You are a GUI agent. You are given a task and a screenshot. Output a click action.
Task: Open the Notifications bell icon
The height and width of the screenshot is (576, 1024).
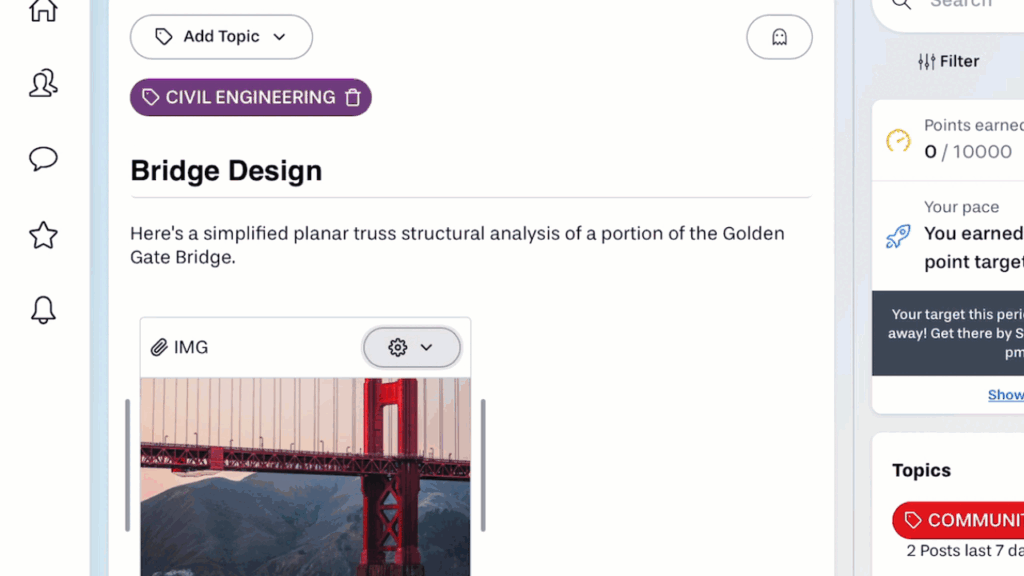pos(43,310)
